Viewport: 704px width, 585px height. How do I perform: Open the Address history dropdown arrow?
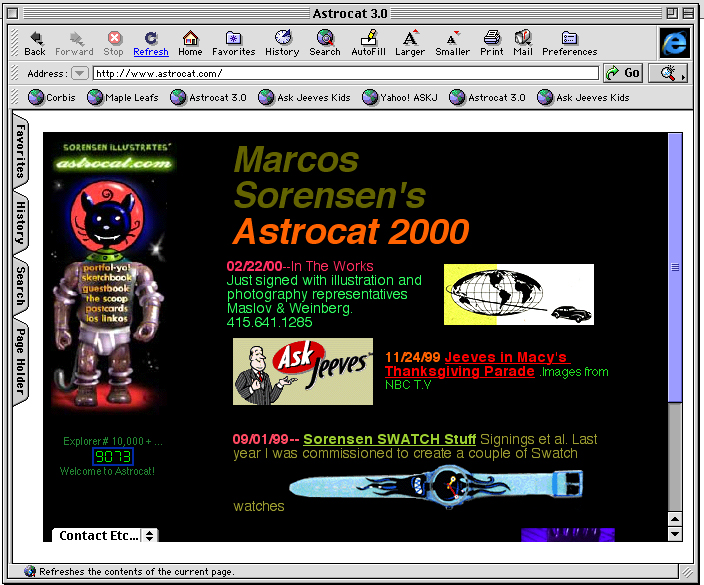79,73
